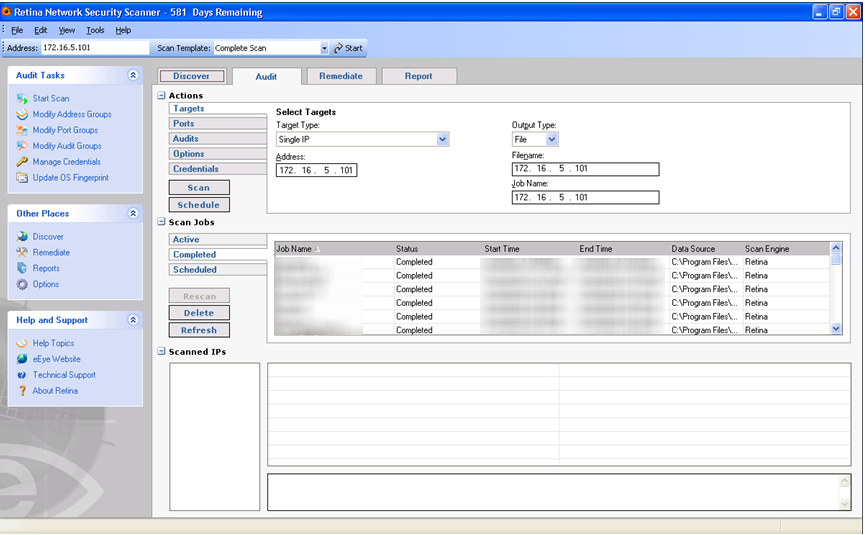This screenshot has width=865, height=535.
Task: Open the Output Type dropdown
Action: [552, 140]
